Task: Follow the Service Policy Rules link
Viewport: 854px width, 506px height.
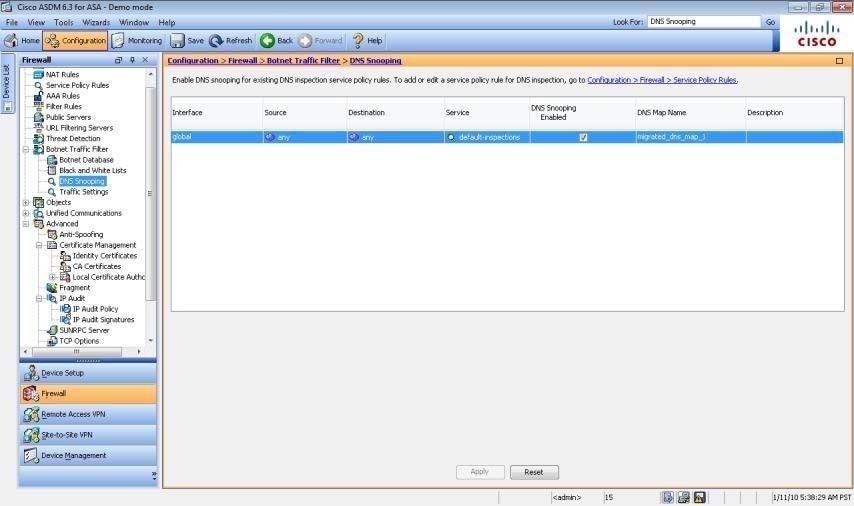Action: pyautogui.click(x=662, y=80)
